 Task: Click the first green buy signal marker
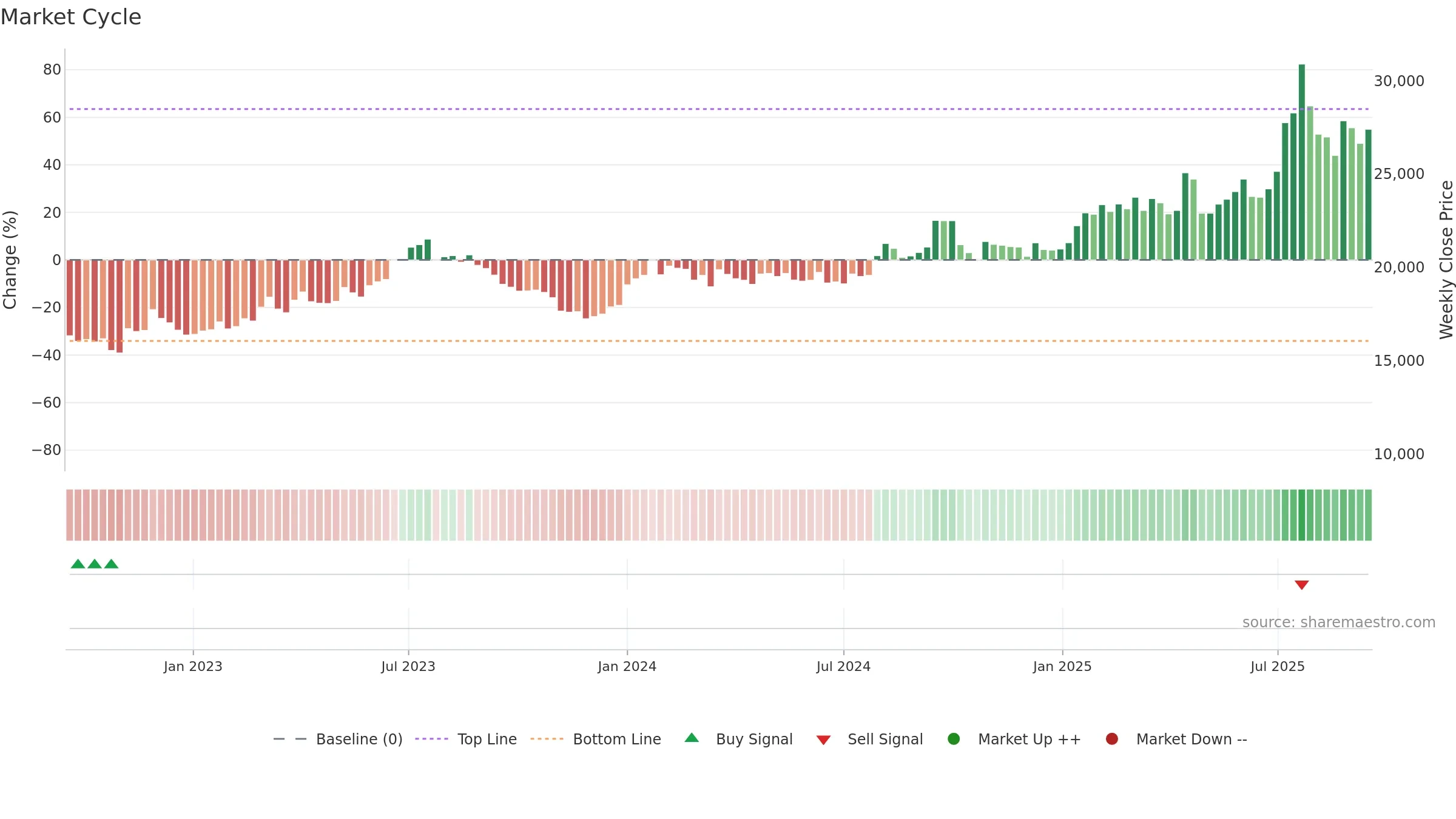click(x=78, y=564)
